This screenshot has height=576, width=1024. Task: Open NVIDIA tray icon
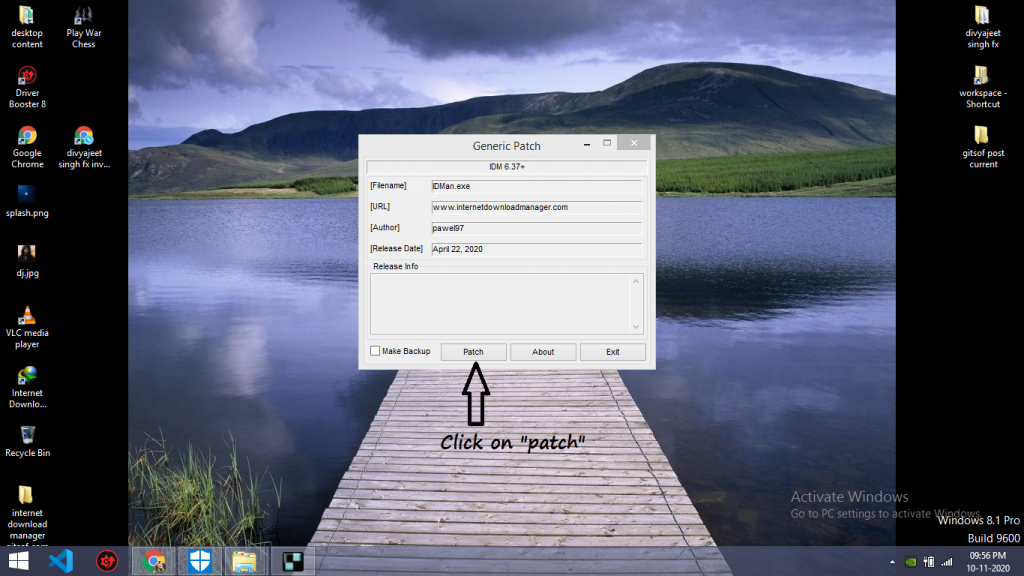(x=910, y=562)
